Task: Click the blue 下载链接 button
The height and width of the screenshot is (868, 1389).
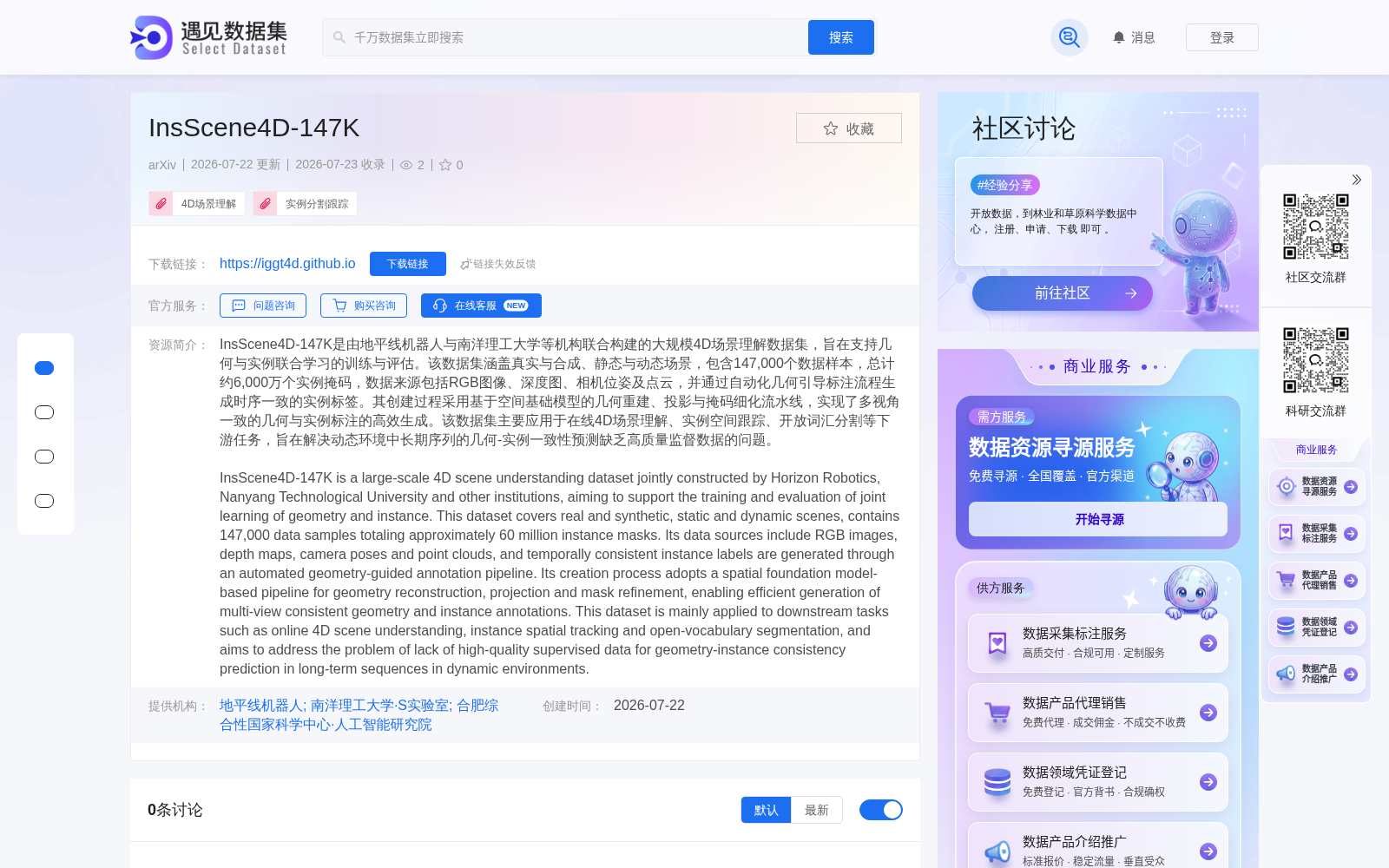Action: 408,264
